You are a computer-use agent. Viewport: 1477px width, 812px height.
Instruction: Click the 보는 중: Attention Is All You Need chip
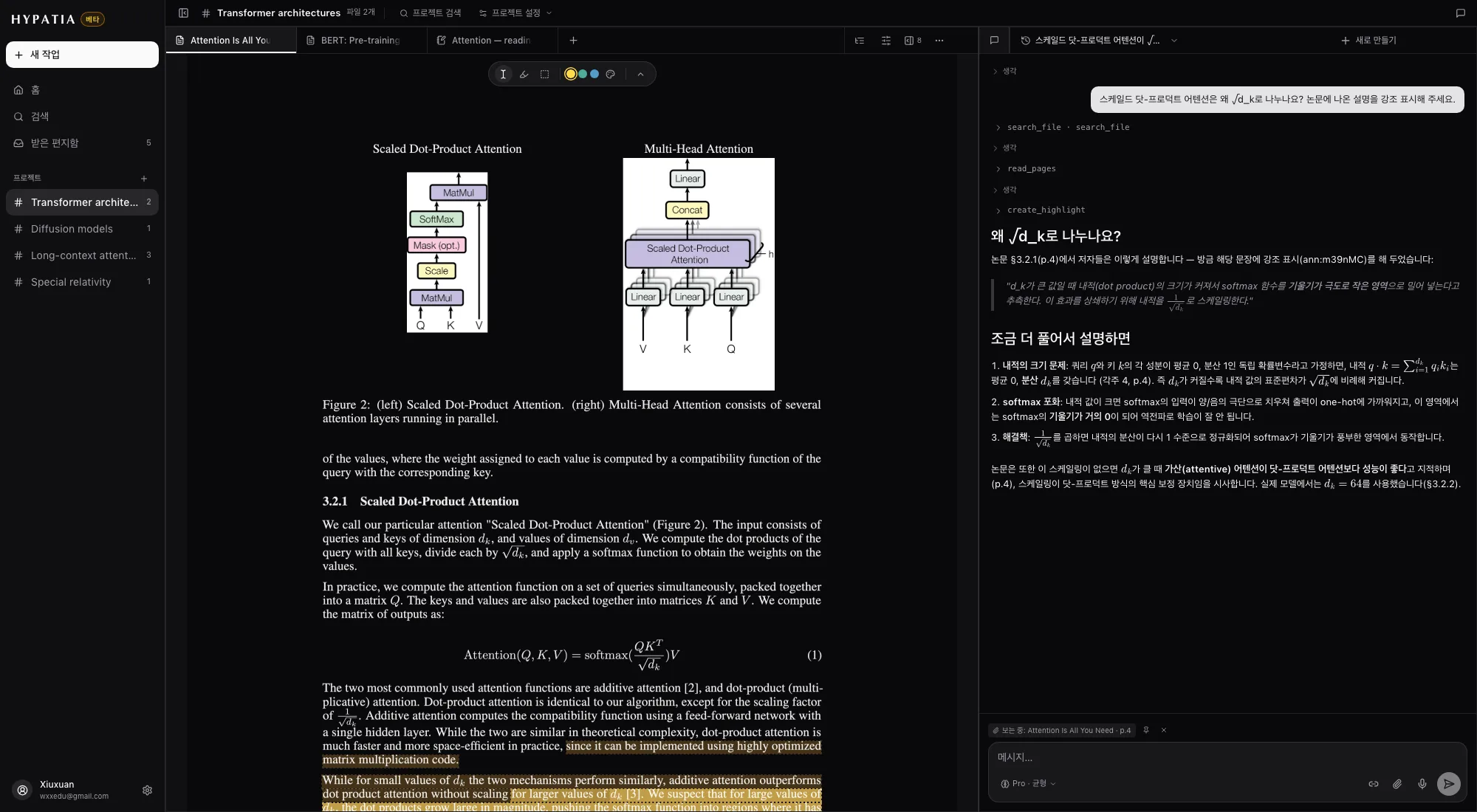[1061, 730]
